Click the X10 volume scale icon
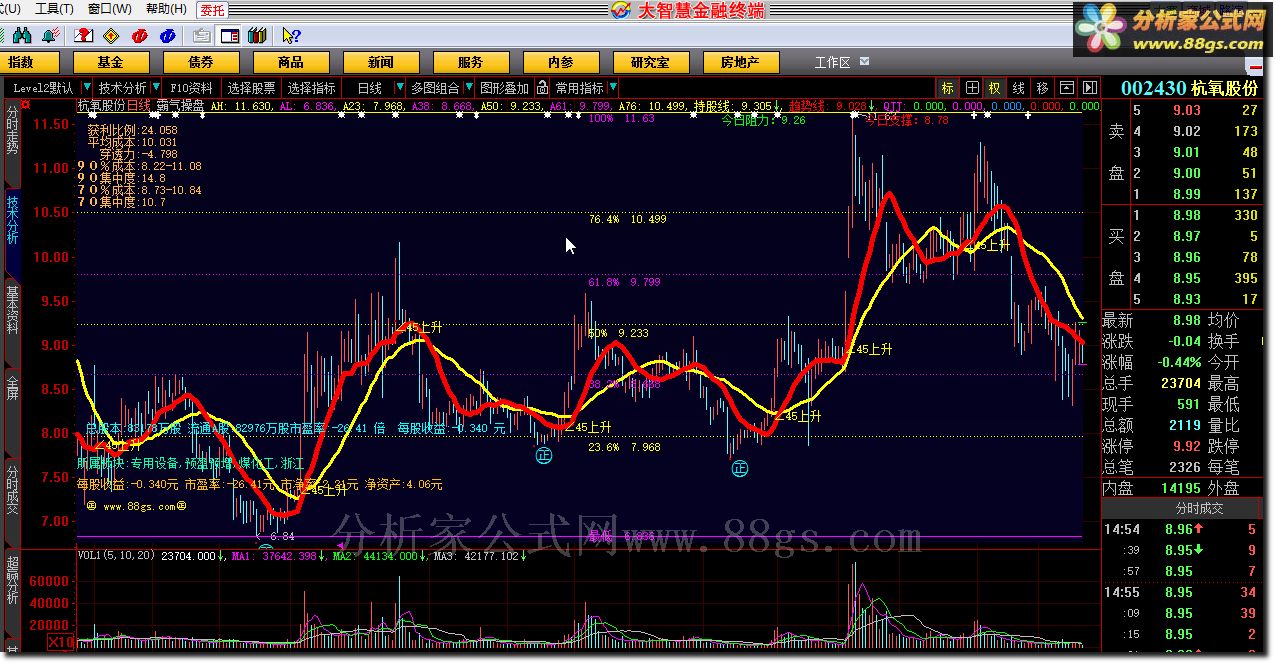 pos(61,641)
